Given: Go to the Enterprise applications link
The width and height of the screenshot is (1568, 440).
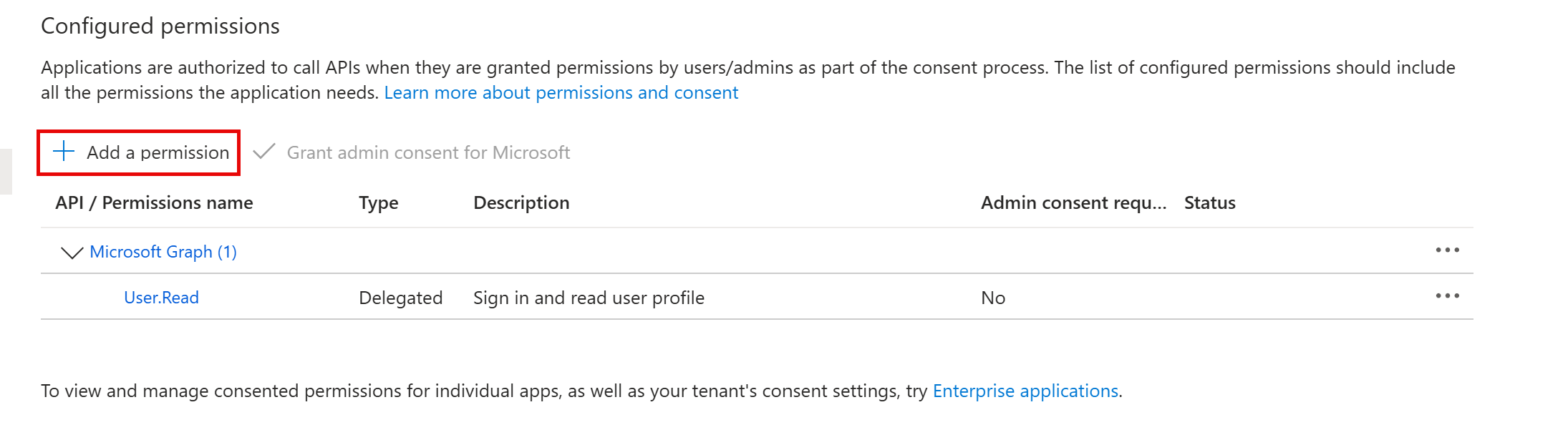Looking at the screenshot, I should (1025, 391).
